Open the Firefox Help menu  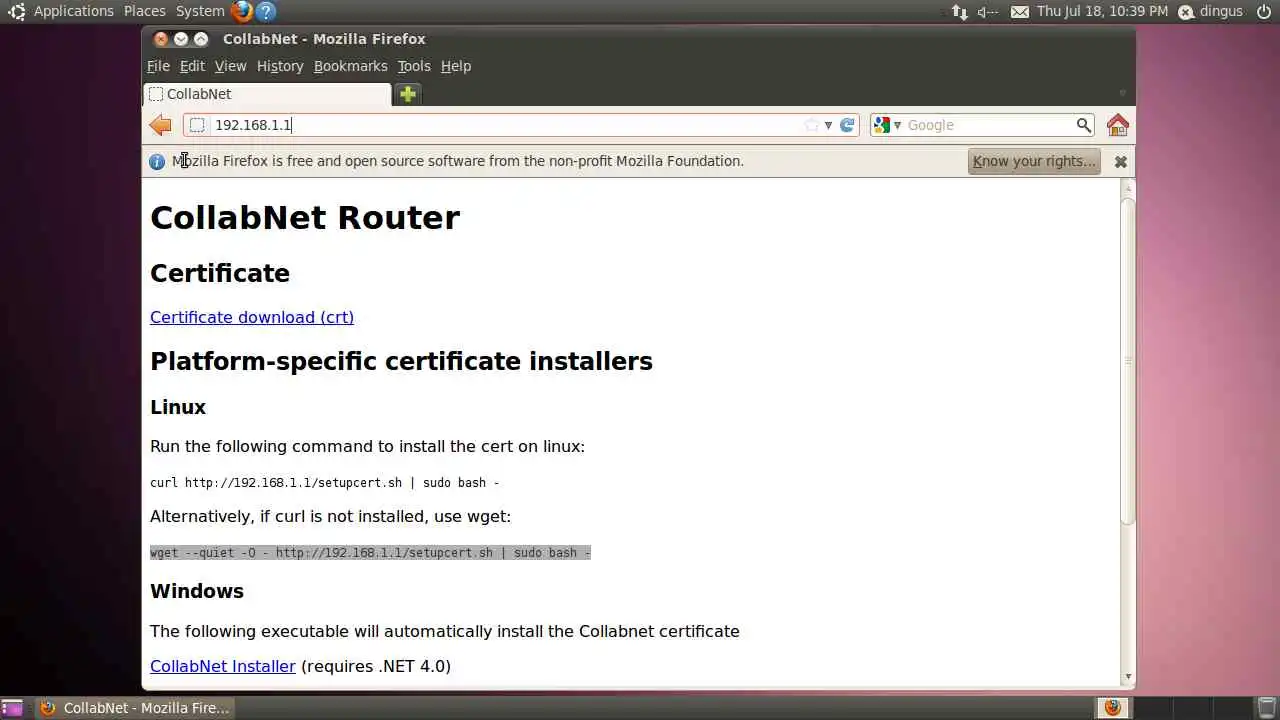[x=456, y=66]
